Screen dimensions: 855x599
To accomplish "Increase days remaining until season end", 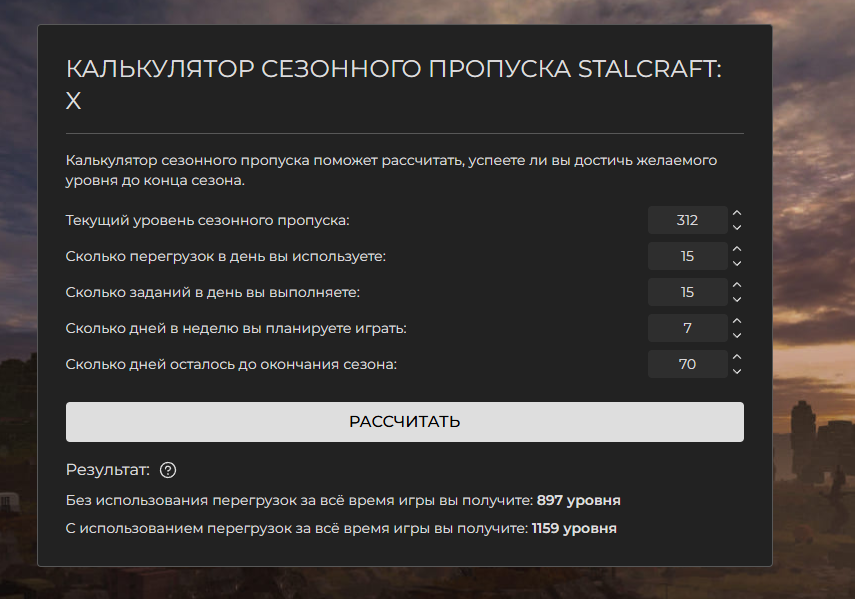I will coord(737,357).
